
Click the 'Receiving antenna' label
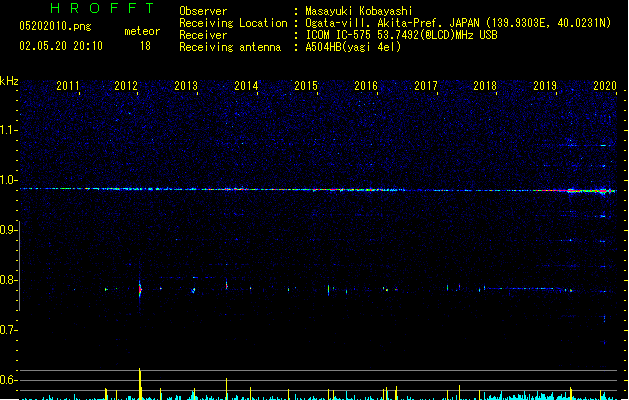tap(230, 47)
